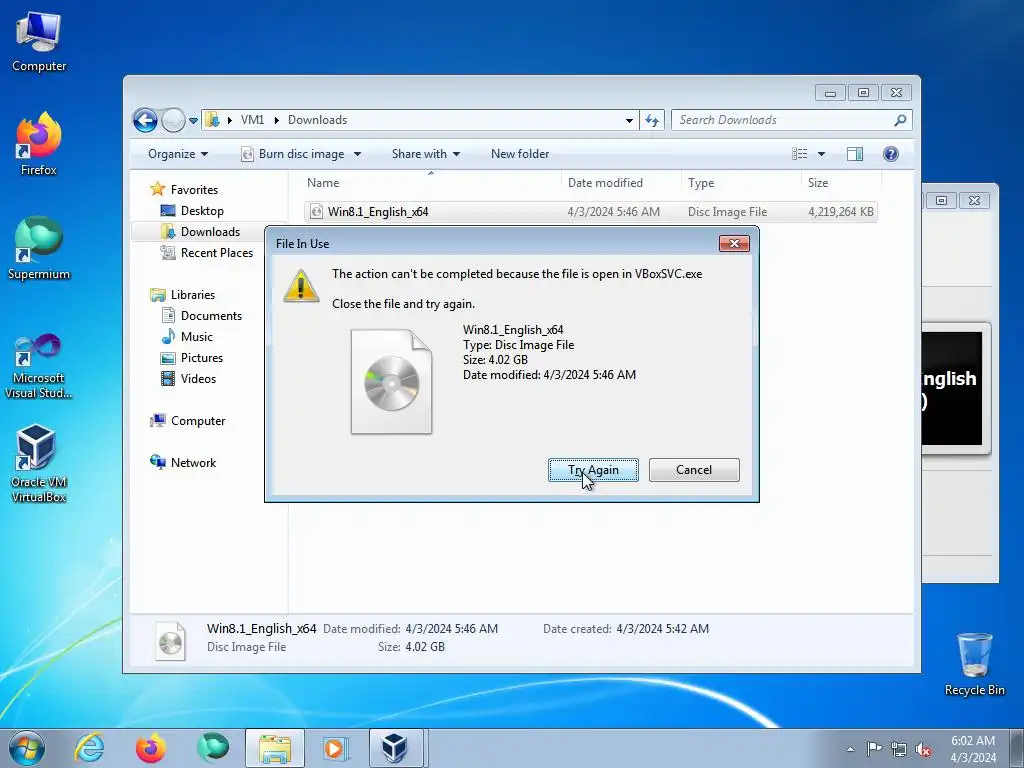The image size is (1024, 768).
Task: Sort by Date modified column
Action: coord(621,183)
